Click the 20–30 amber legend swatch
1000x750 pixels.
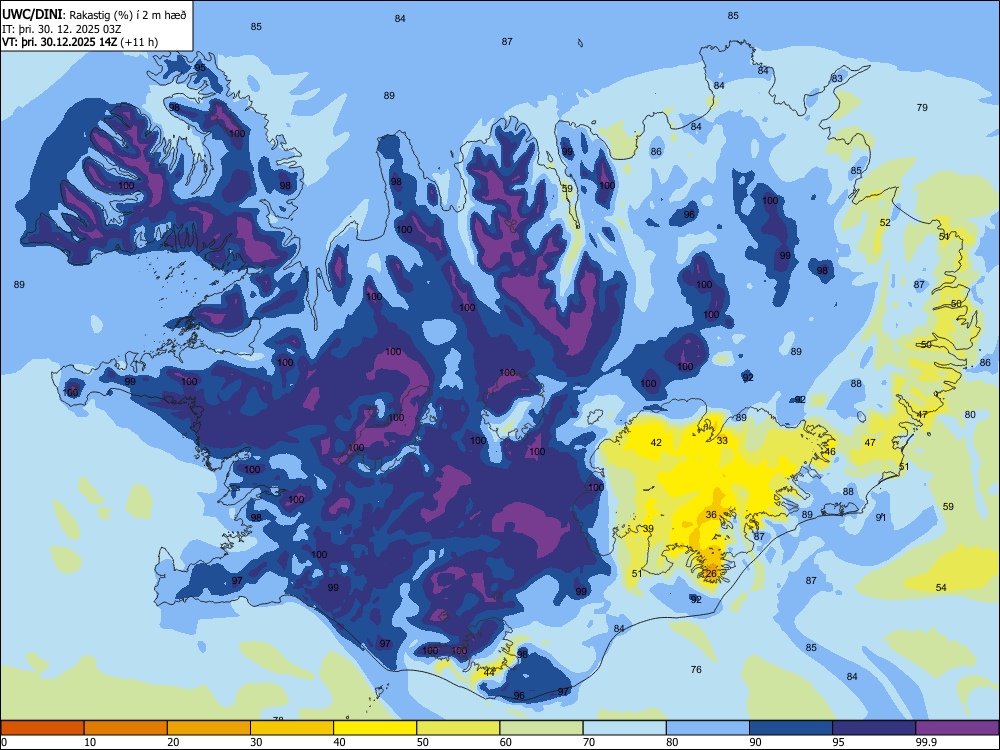[x=209, y=728]
